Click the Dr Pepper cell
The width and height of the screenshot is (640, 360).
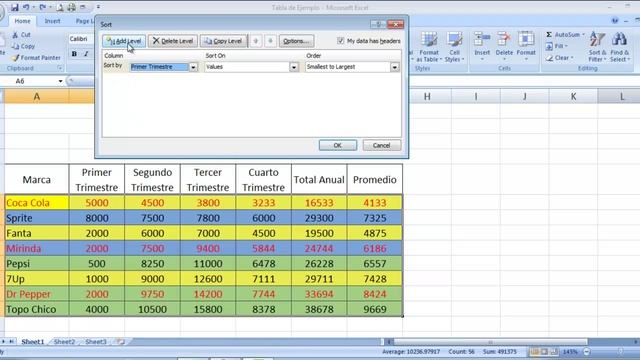pyautogui.click(x=37, y=294)
